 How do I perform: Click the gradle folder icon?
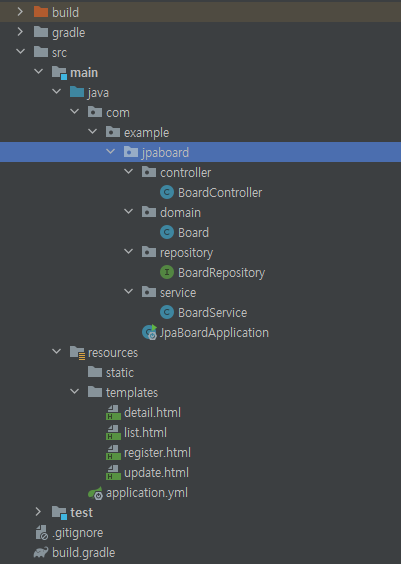41,32
